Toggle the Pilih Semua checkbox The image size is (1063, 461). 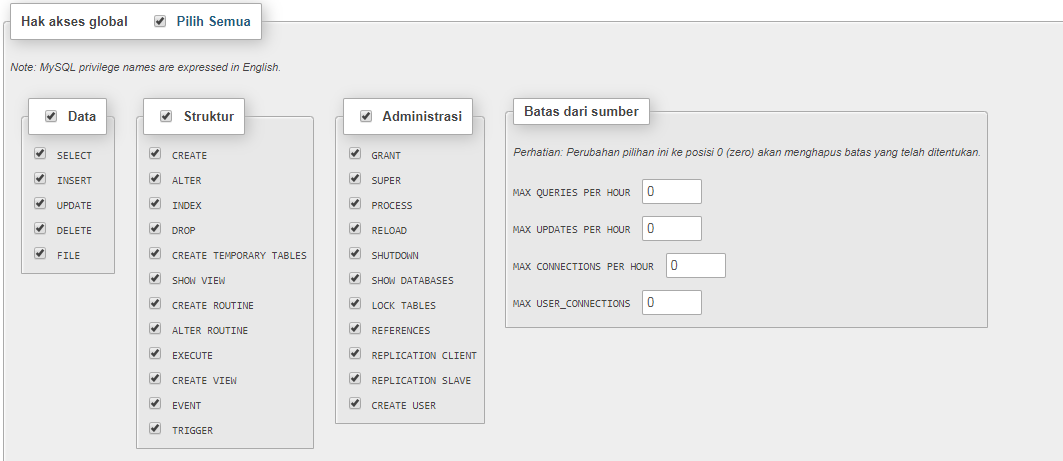tap(160, 21)
